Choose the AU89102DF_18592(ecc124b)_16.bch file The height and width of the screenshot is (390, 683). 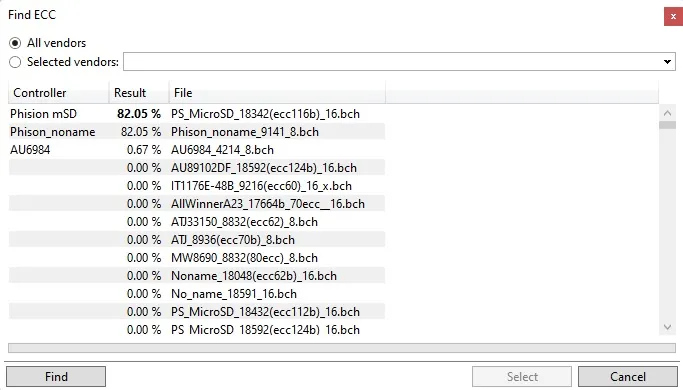tap(196, 168)
